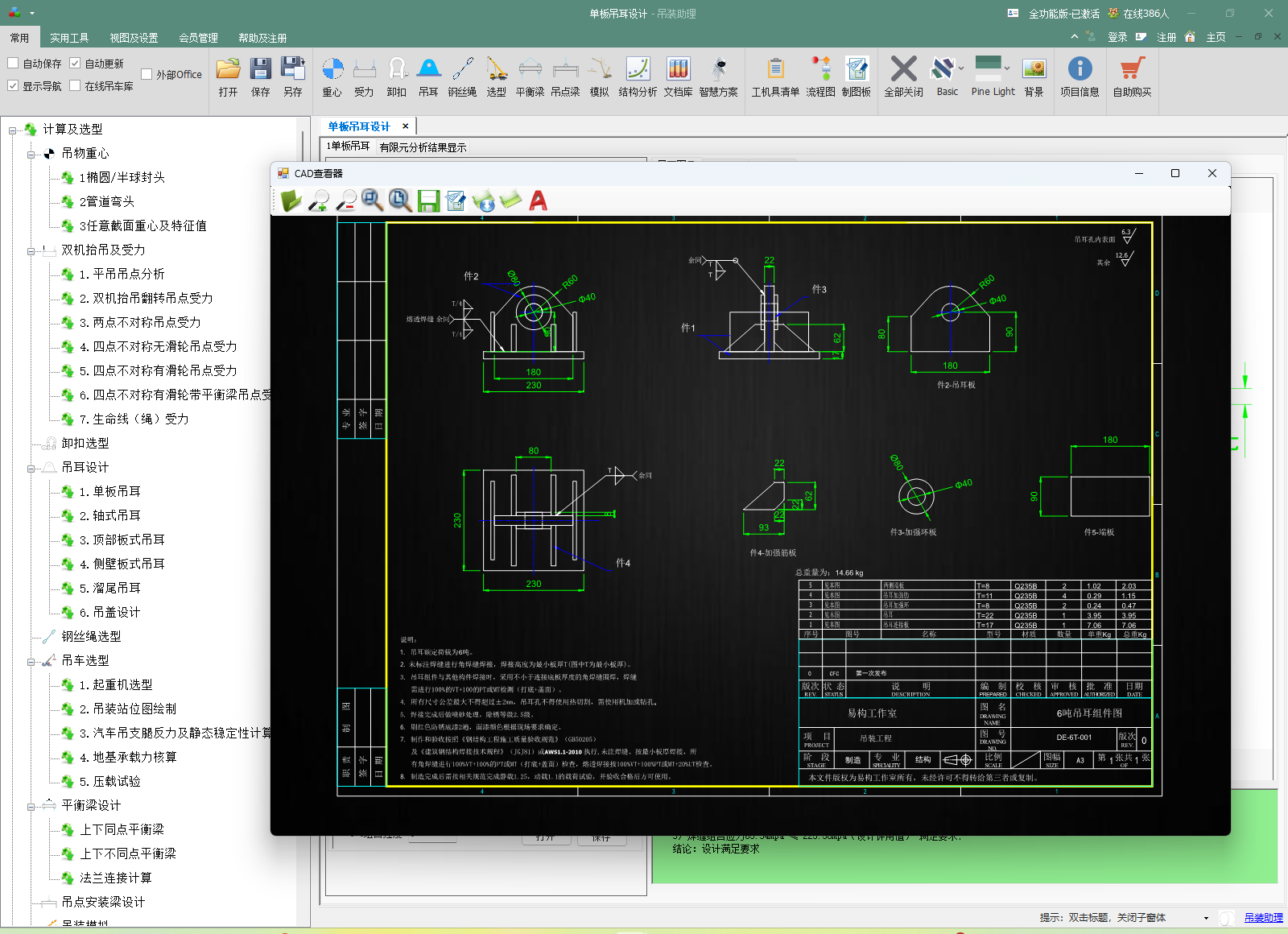Switch to the 常用 ribbon tab
1288x934 pixels.
[x=19, y=38]
